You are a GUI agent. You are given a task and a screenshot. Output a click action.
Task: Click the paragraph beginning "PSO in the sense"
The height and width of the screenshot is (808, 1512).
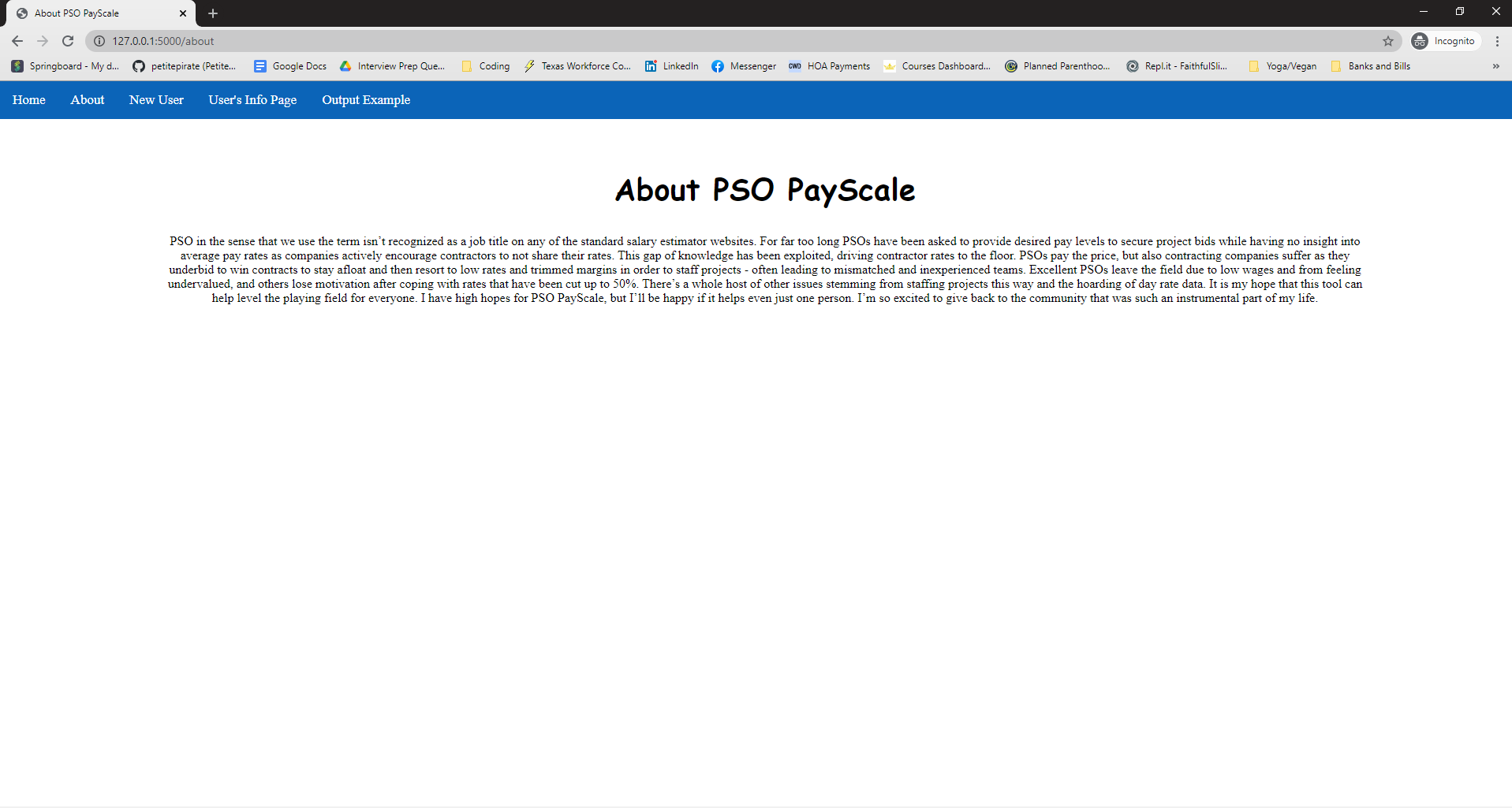765,270
